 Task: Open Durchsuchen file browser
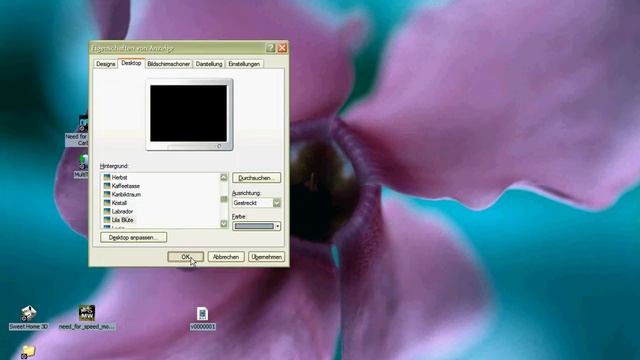tap(256, 178)
